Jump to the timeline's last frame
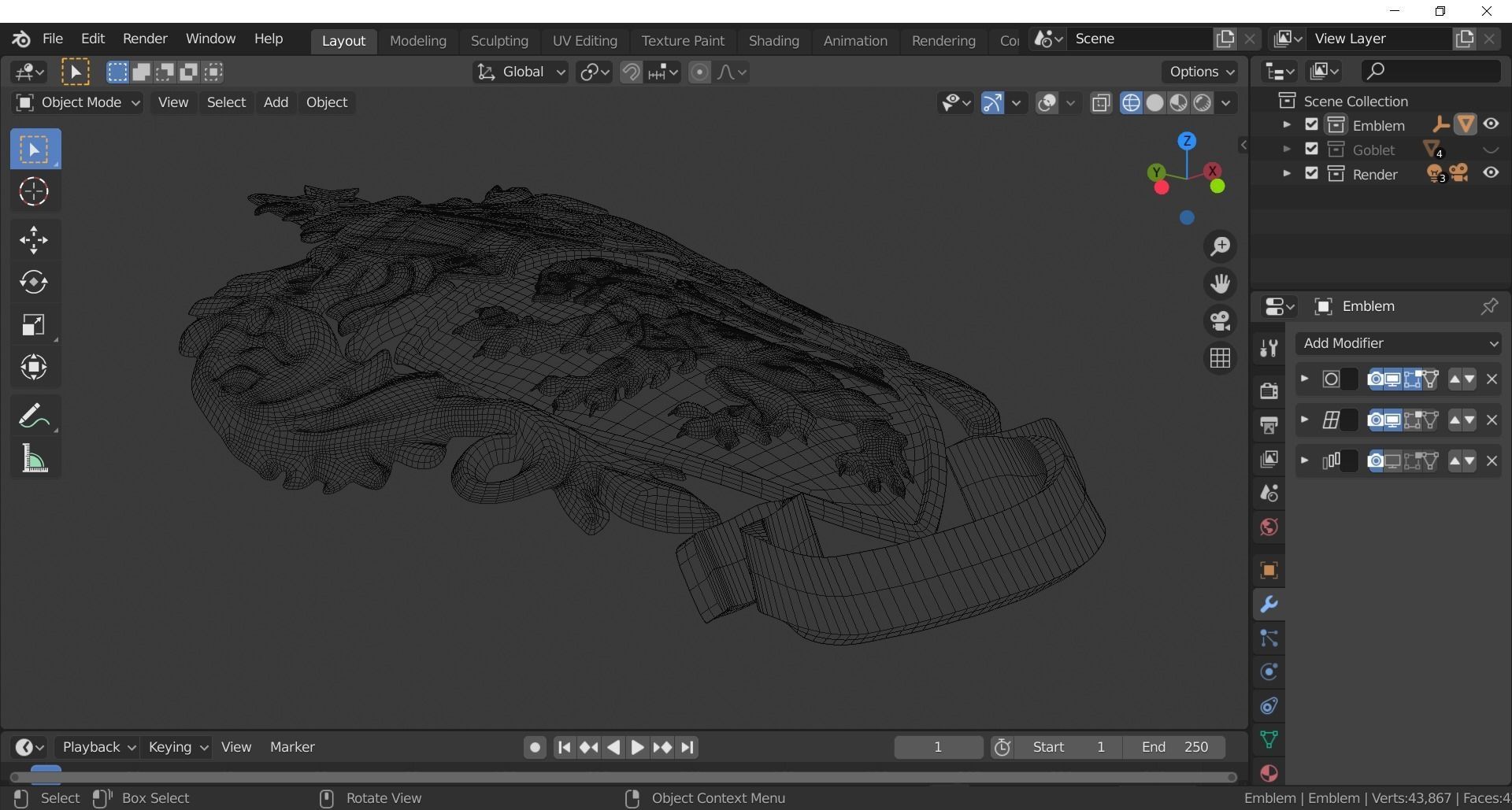 point(687,748)
